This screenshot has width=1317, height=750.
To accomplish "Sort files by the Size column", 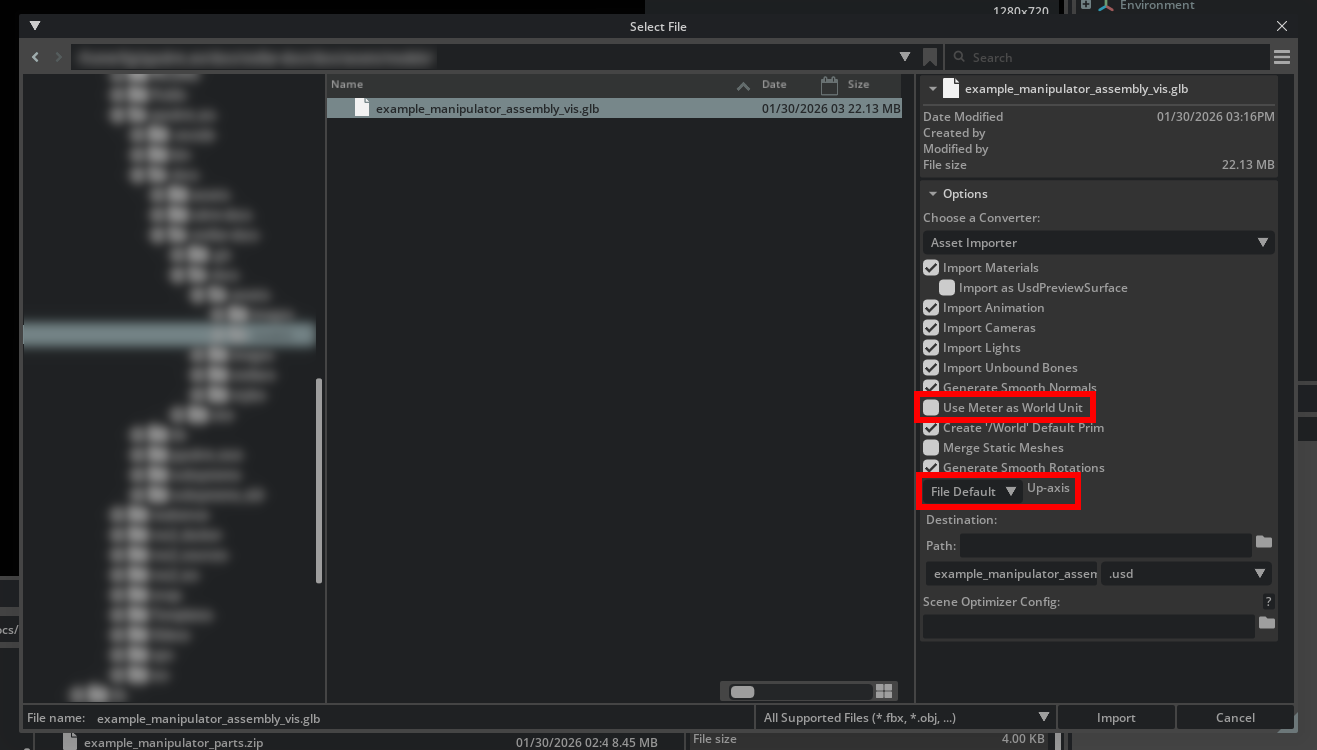I will [x=858, y=85].
